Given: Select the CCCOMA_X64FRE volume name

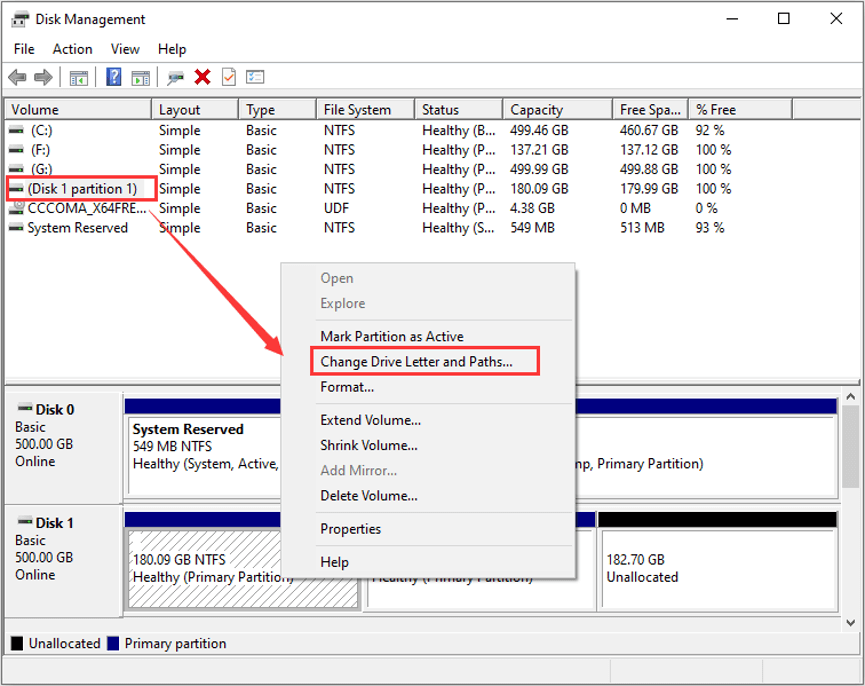Looking at the screenshot, I should pos(87,208).
